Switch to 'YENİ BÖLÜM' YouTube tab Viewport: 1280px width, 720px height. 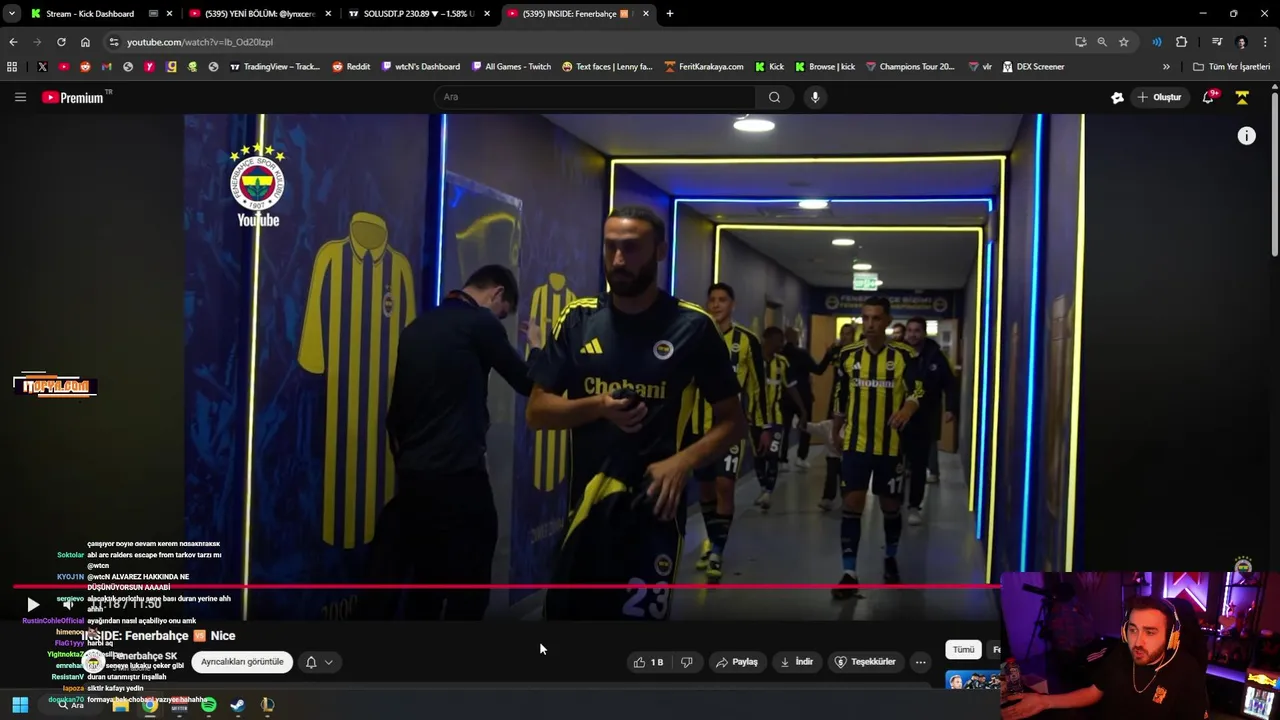(x=260, y=14)
